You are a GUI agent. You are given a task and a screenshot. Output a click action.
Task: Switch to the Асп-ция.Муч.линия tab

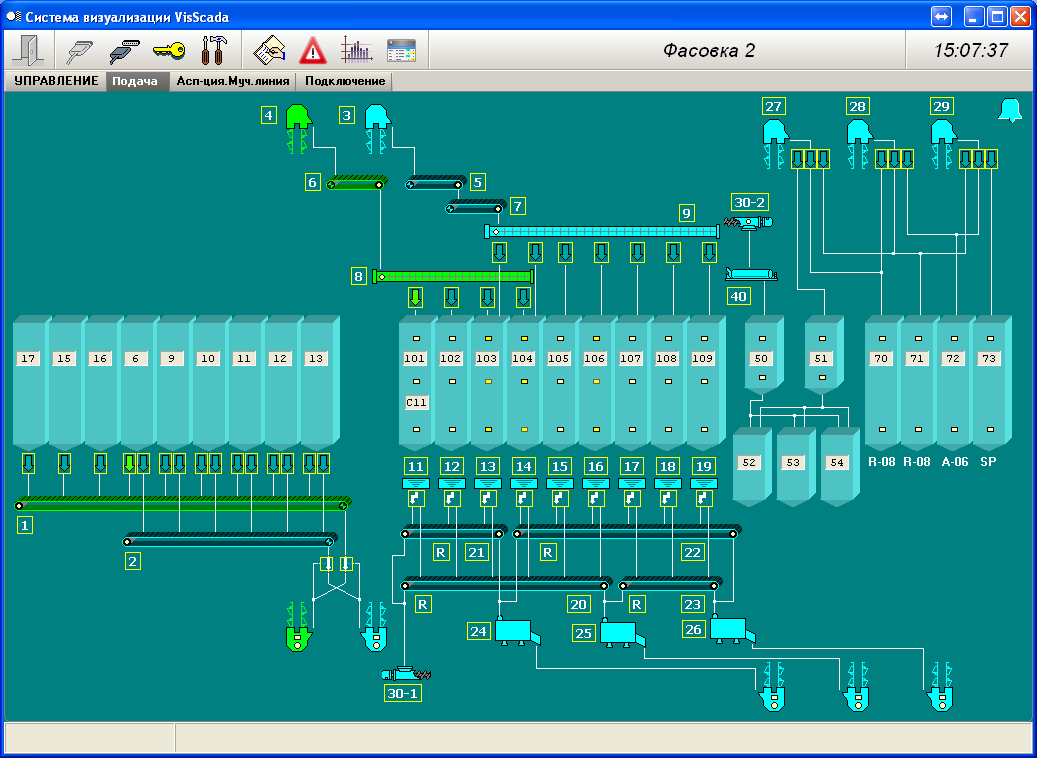pyautogui.click(x=233, y=82)
